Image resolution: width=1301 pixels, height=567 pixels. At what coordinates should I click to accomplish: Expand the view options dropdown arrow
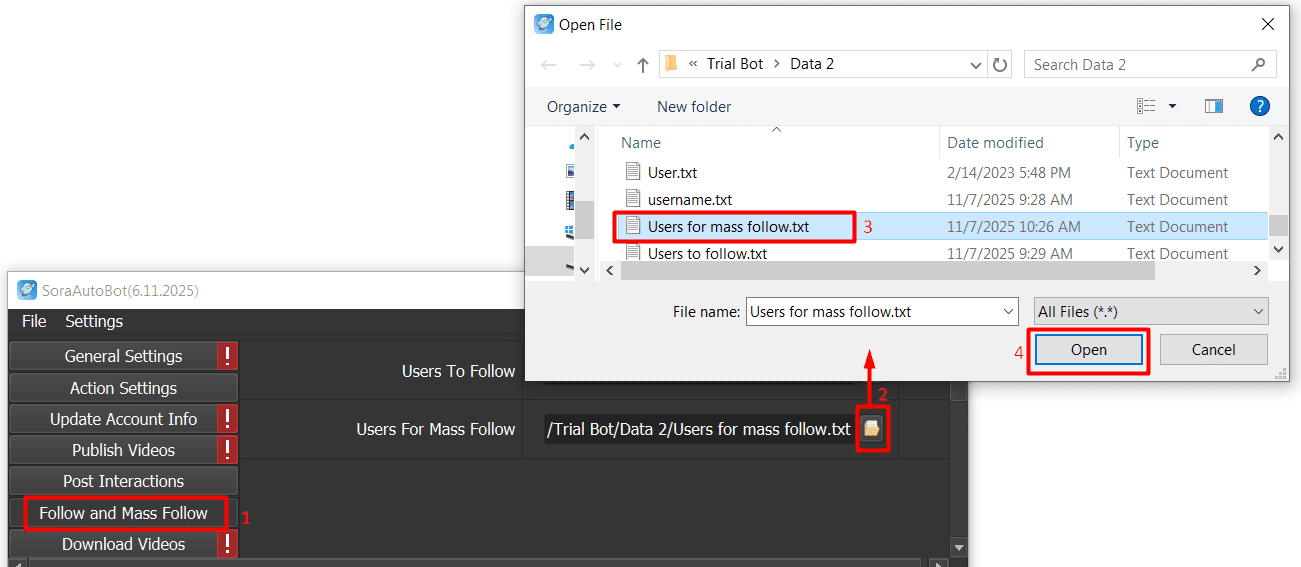(1173, 106)
